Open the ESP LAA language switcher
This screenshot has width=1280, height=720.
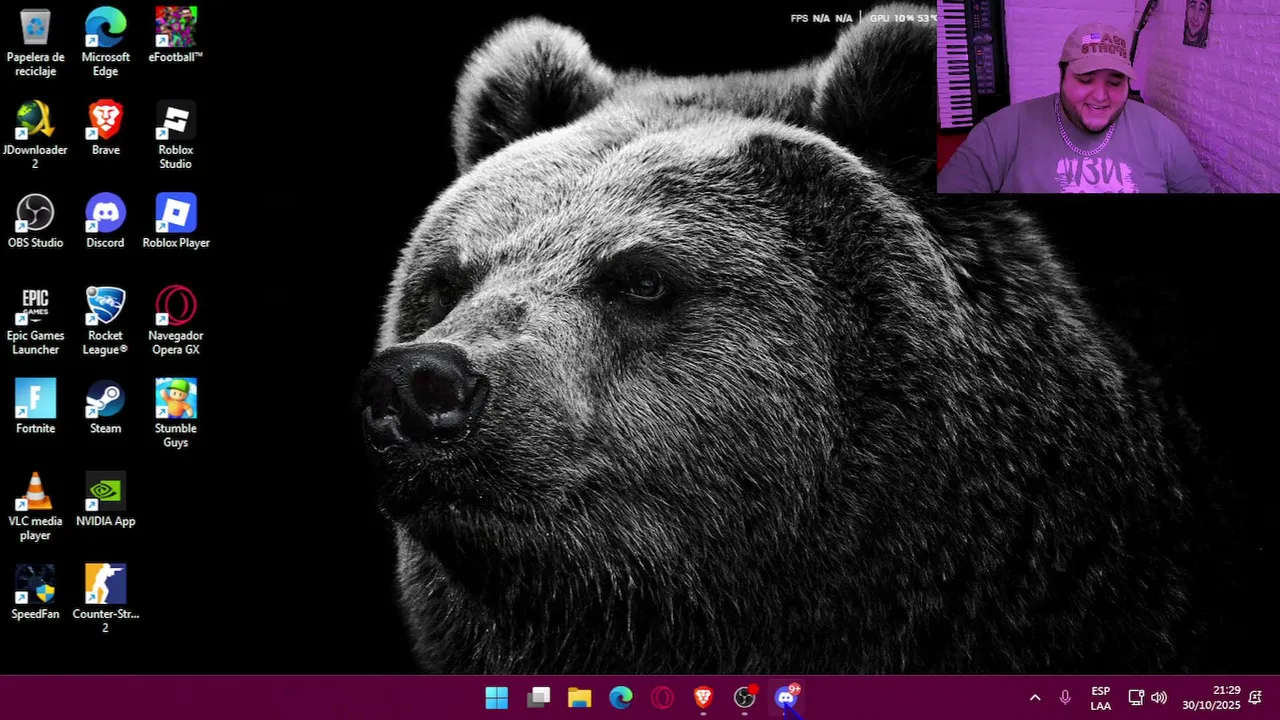pyautogui.click(x=1100, y=698)
